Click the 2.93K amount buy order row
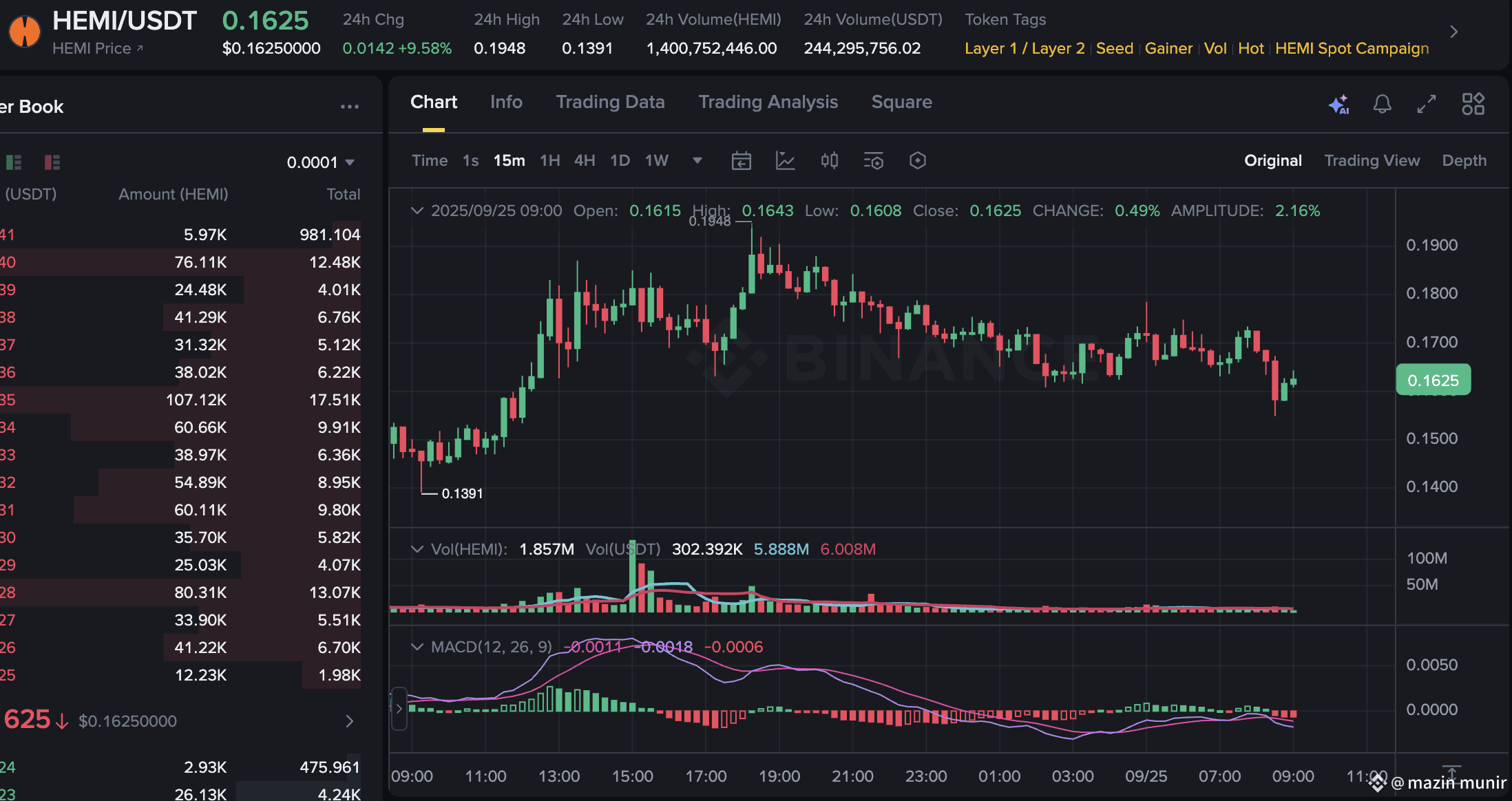The image size is (1512, 801). pos(180,767)
